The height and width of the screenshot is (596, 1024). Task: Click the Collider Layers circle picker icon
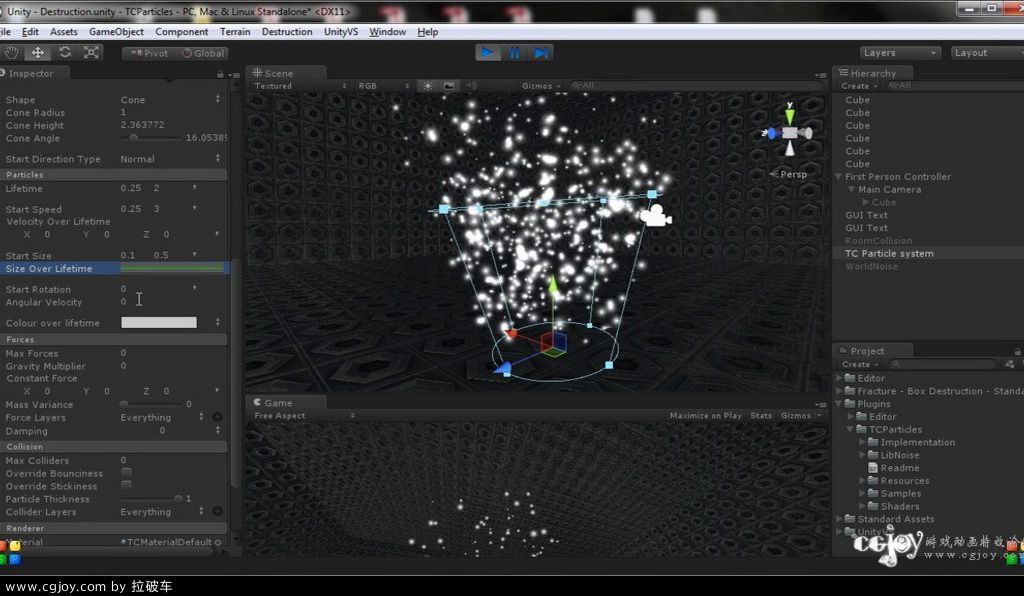tap(217, 512)
